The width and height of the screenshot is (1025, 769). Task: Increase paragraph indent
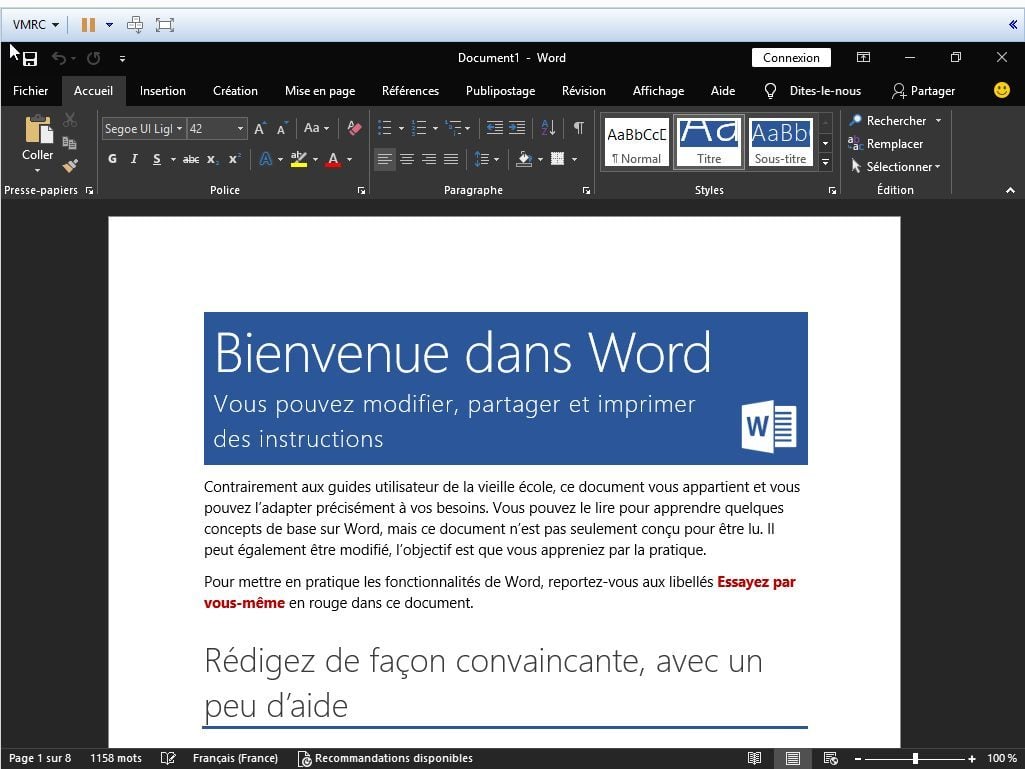(x=517, y=128)
